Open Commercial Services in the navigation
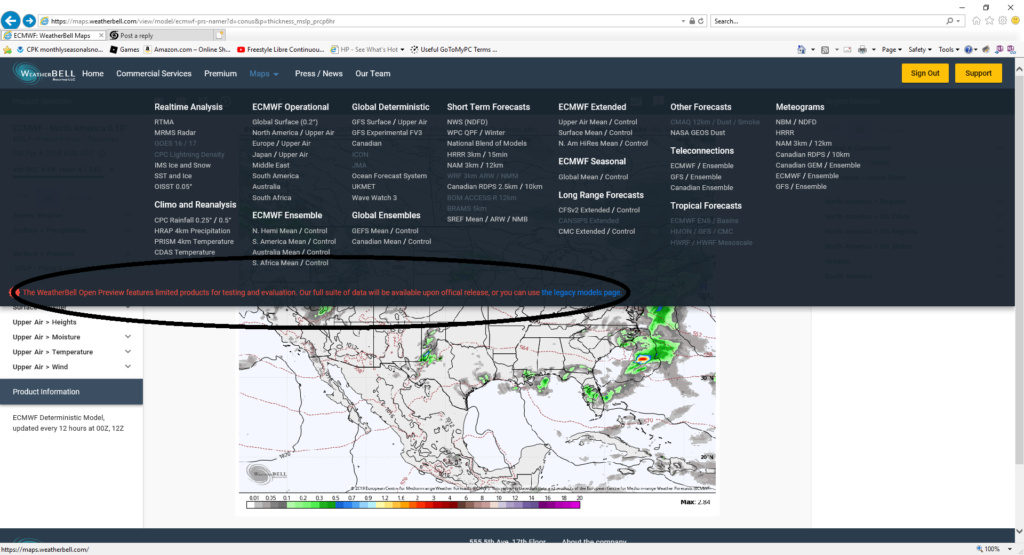The image size is (1024, 555). click(x=153, y=74)
